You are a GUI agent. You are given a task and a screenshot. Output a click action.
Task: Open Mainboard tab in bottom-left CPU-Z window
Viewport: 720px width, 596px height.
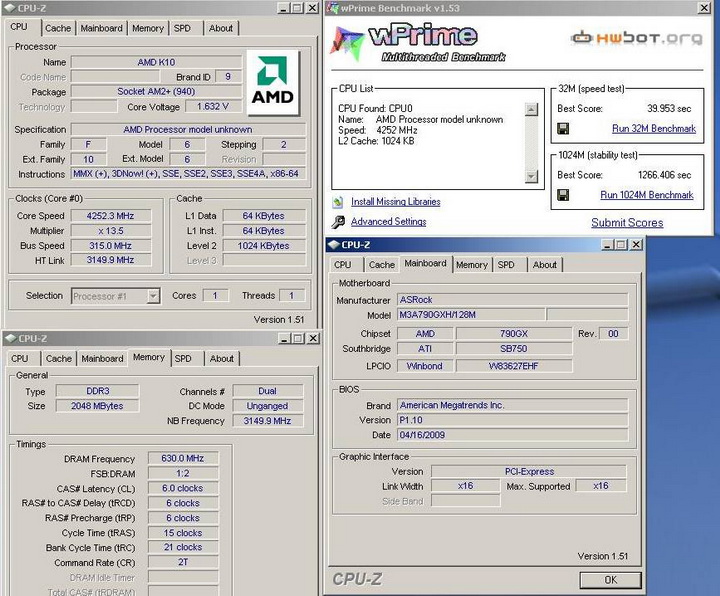[102, 359]
